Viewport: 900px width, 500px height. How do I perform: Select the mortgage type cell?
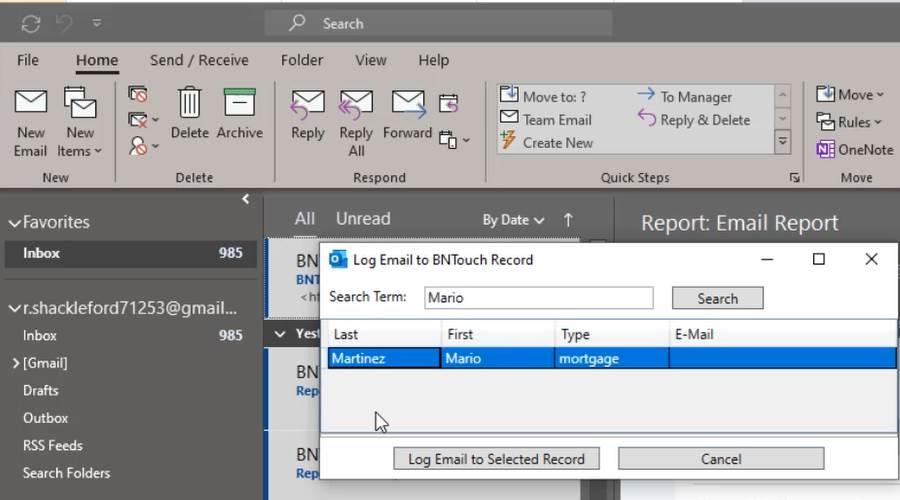point(612,358)
